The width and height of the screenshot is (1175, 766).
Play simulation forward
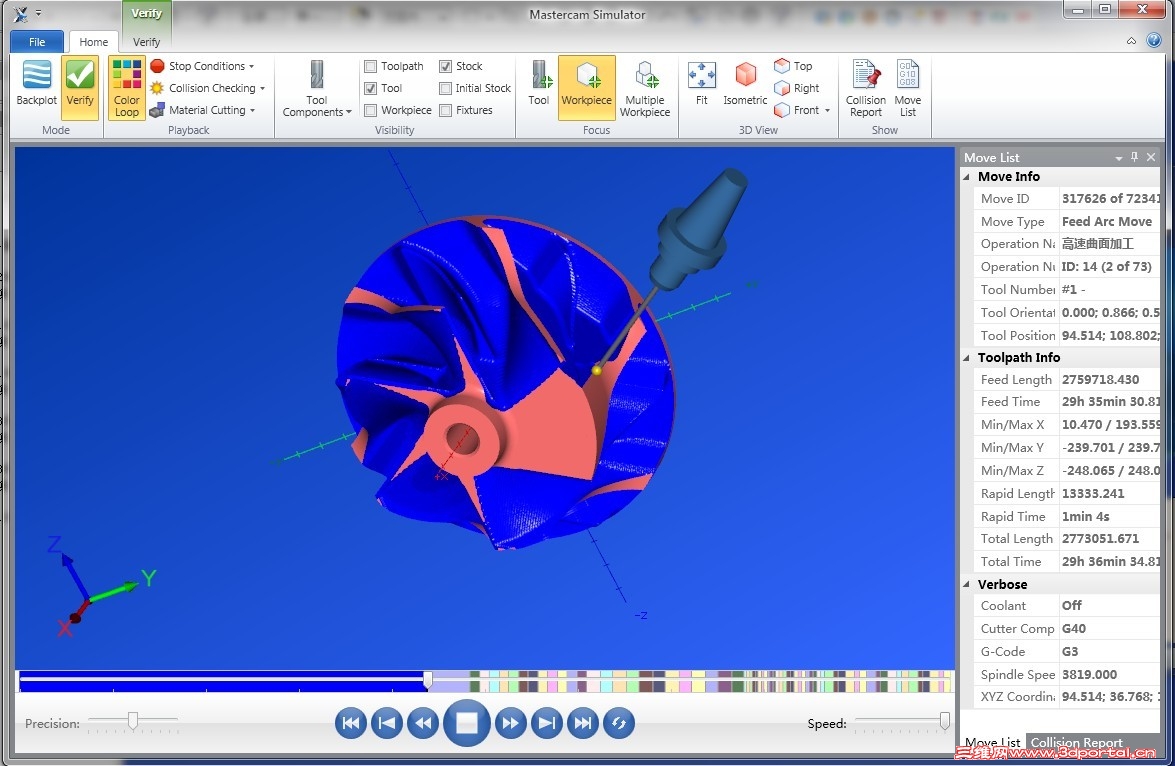point(510,723)
